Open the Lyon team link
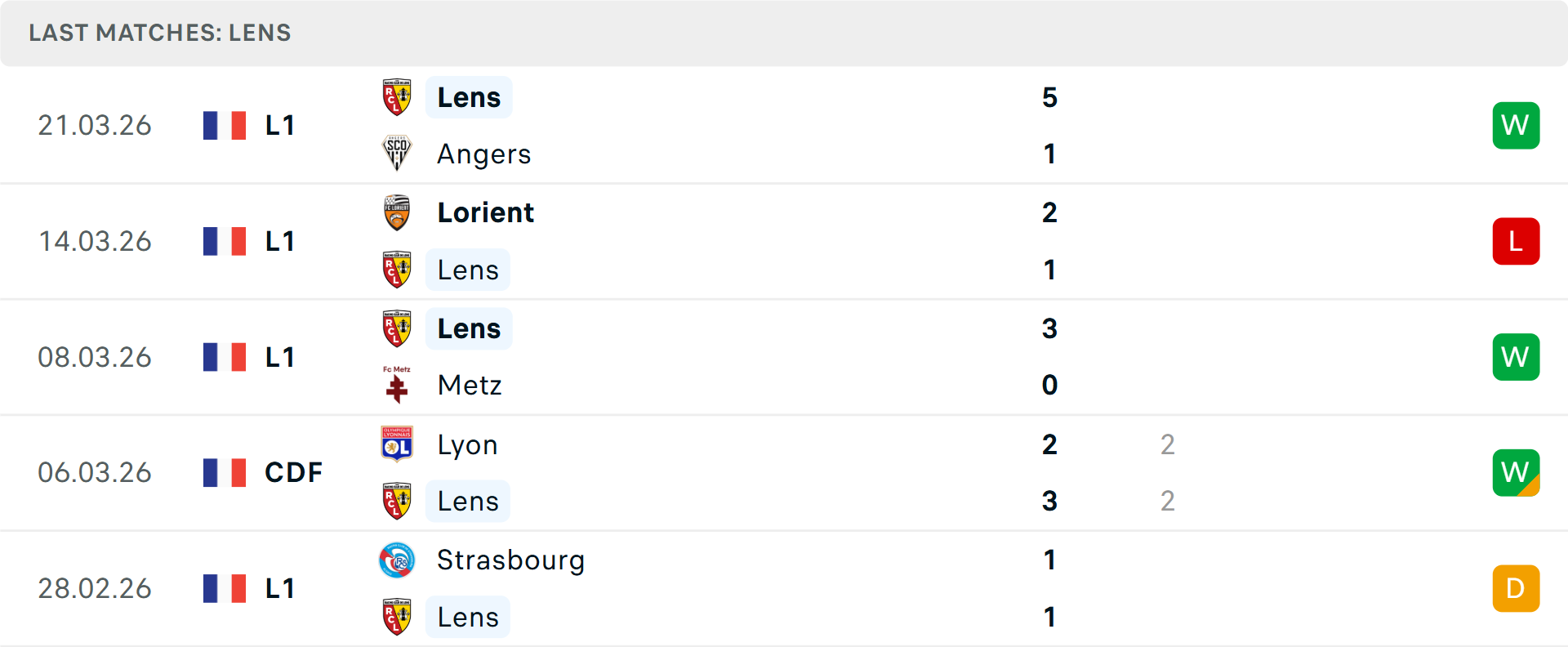 click(x=467, y=444)
